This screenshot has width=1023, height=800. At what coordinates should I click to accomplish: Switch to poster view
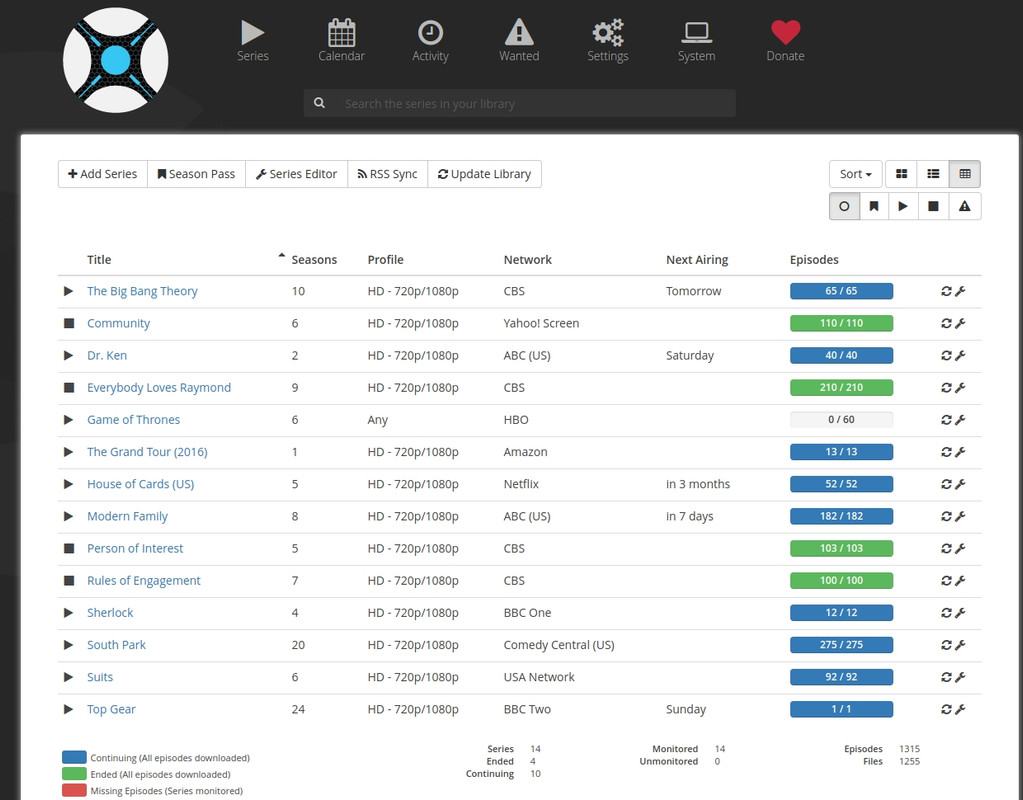click(x=901, y=174)
